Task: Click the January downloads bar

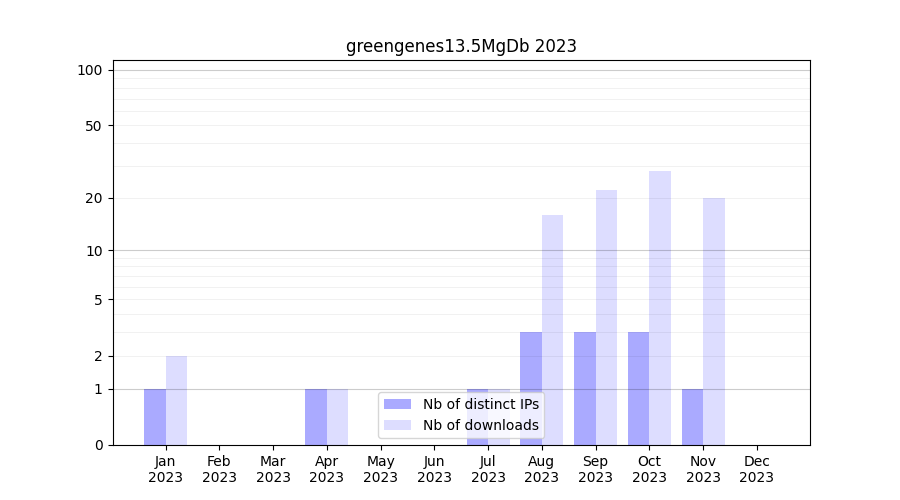Action: click(176, 400)
